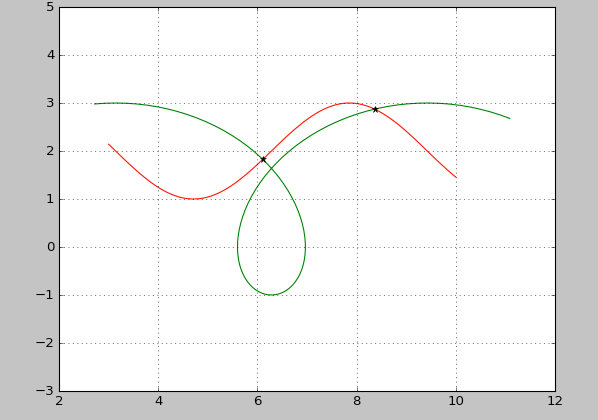Click the x-axis tick label 4
The image size is (598, 420).
tap(159, 401)
